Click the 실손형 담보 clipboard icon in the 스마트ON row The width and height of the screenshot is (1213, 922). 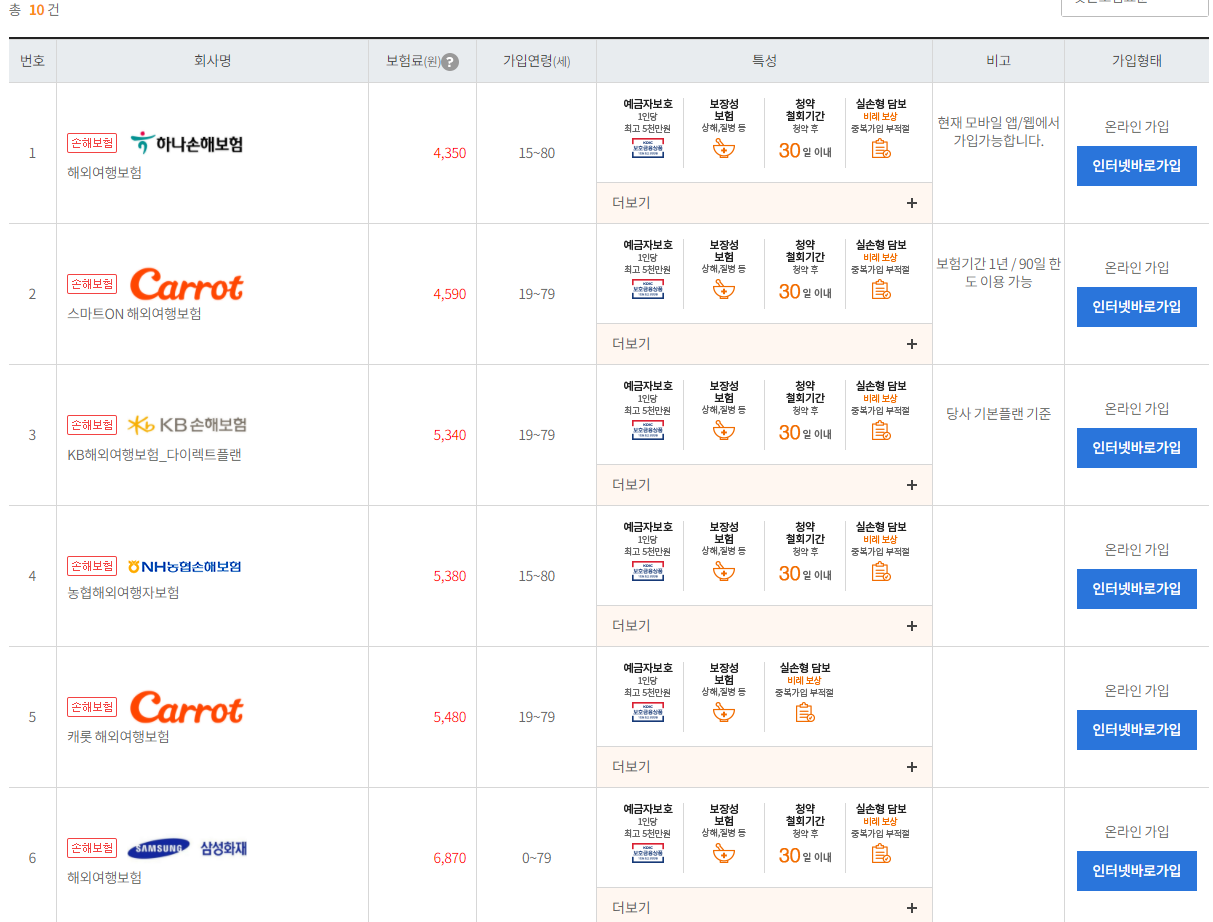click(880, 290)
